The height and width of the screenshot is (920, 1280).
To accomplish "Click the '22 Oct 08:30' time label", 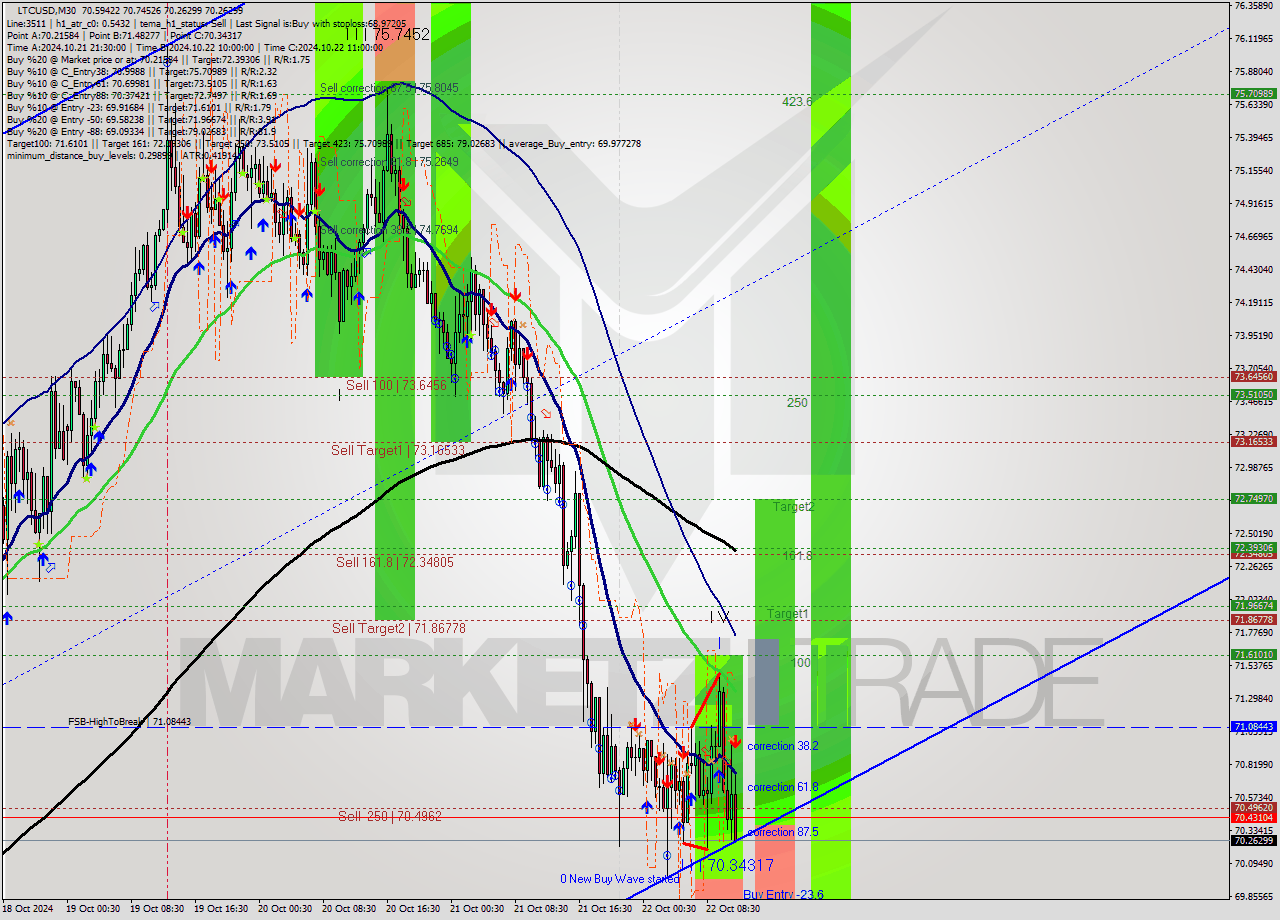I will coord(733,909).
